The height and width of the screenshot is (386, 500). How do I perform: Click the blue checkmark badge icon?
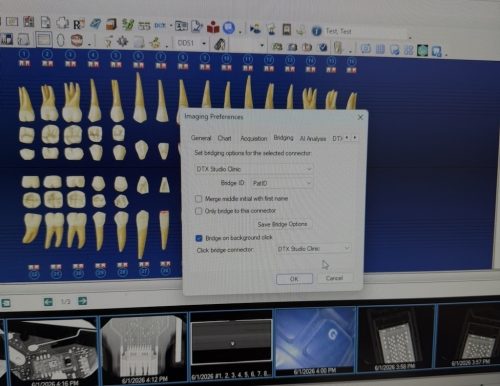[322, 47]
